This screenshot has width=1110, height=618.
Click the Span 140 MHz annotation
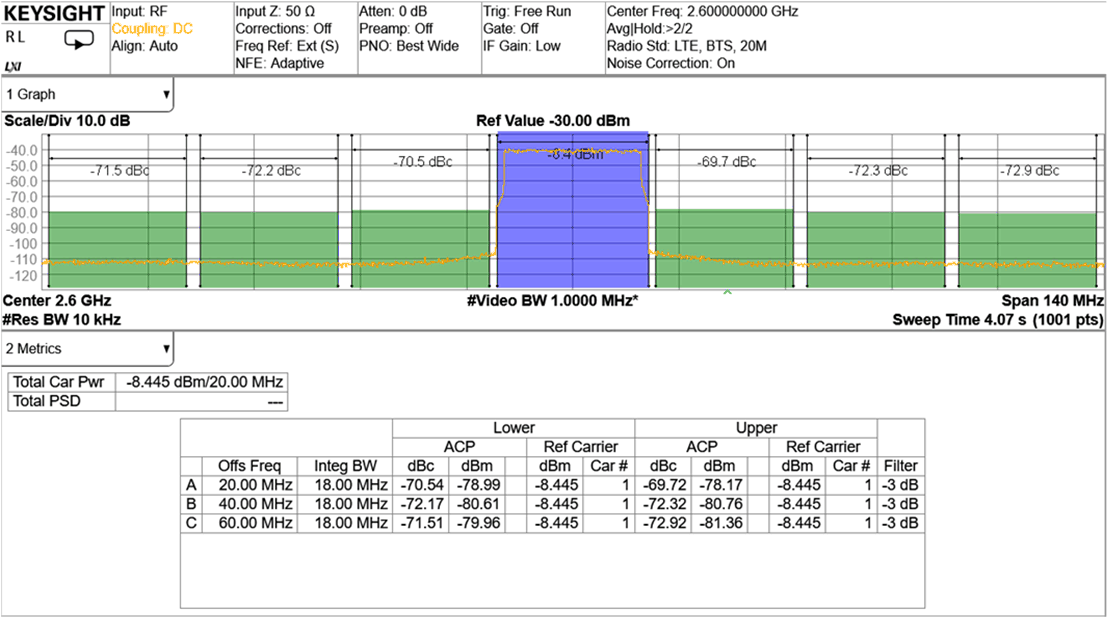click(1052, 300)
